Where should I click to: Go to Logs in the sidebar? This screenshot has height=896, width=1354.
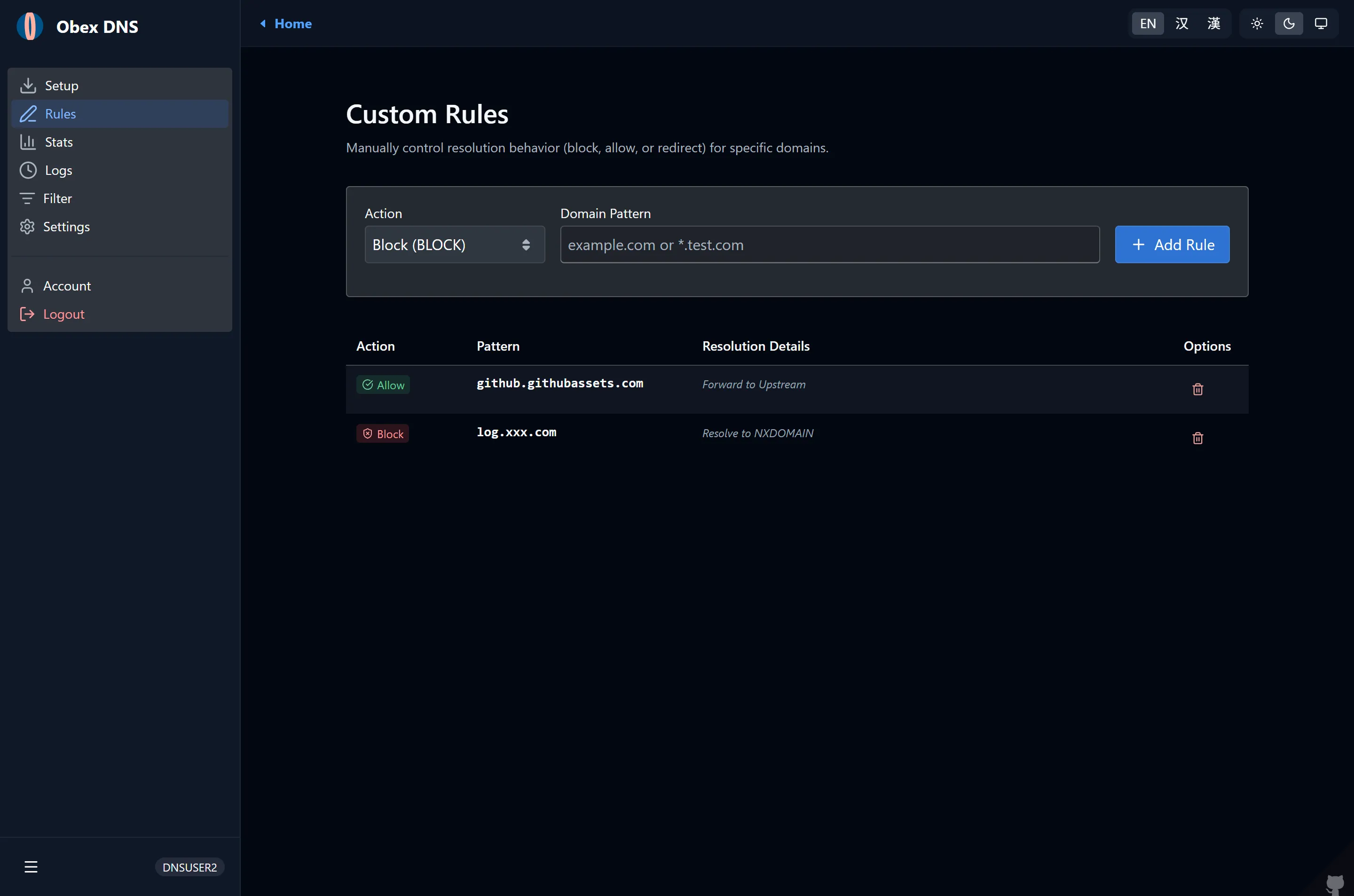click(x=119, y=170)
